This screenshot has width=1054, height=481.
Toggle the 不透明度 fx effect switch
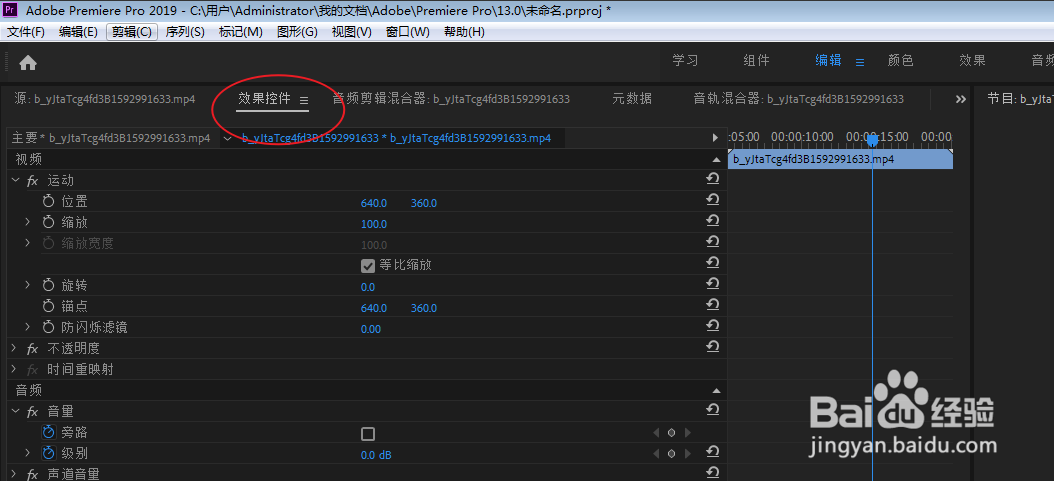(32, 349)
